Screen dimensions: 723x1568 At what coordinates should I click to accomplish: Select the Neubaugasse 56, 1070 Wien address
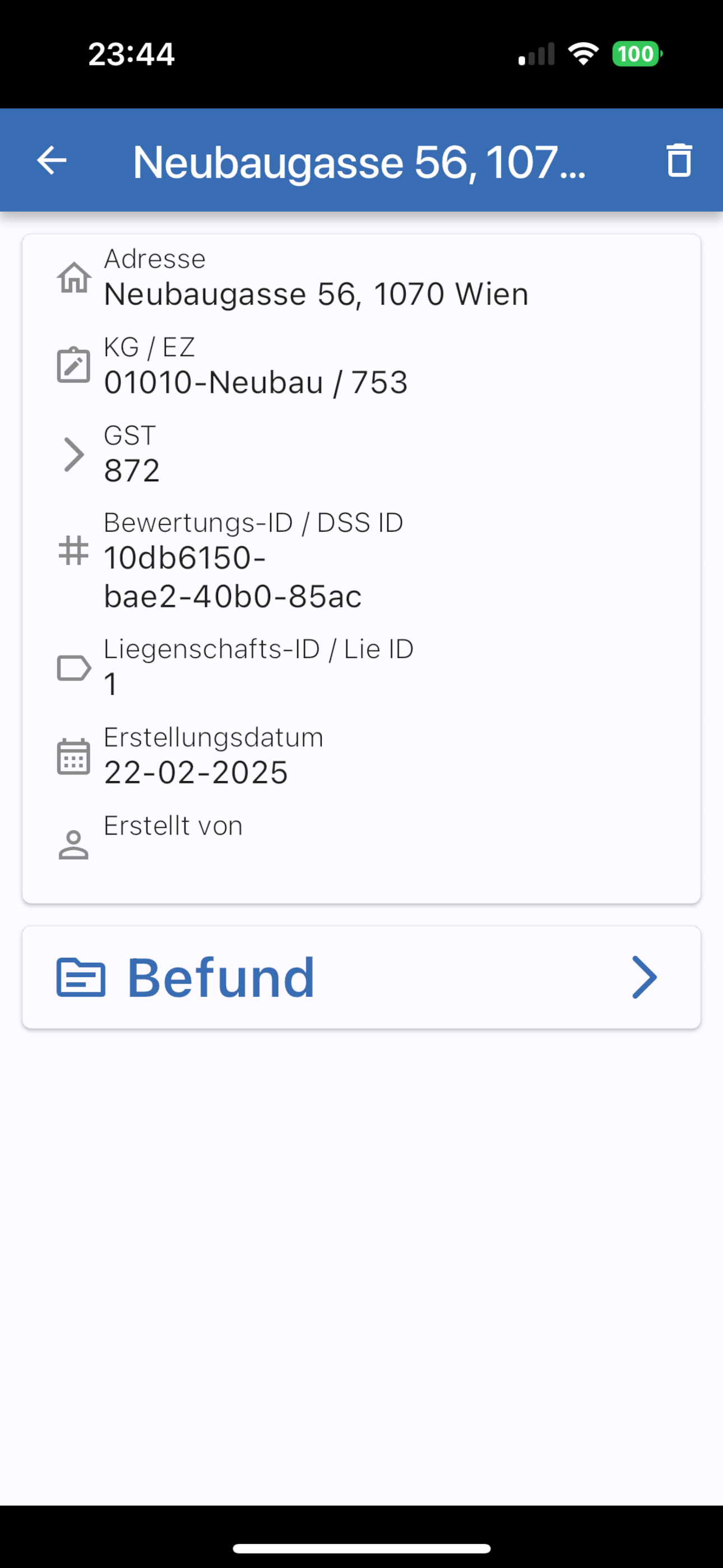pos(316,294)
